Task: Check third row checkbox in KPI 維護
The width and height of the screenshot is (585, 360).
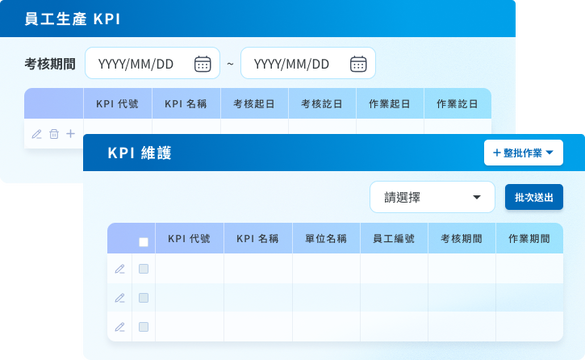Action: click(x=144, y=327)
